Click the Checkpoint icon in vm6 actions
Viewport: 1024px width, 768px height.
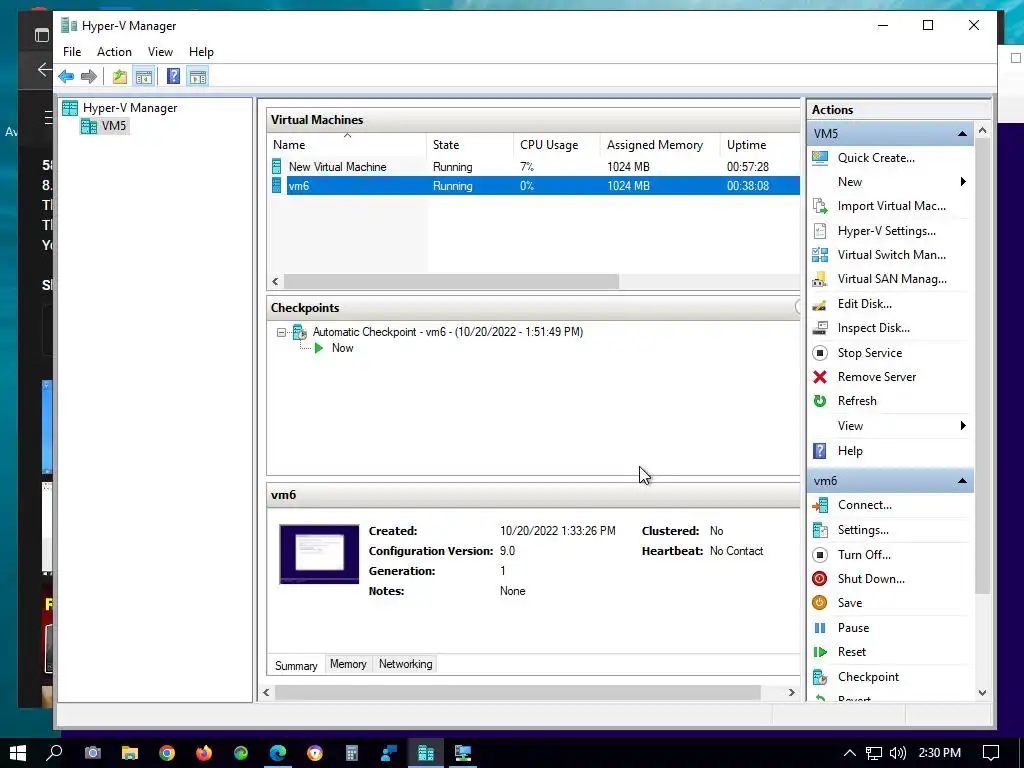820,677
